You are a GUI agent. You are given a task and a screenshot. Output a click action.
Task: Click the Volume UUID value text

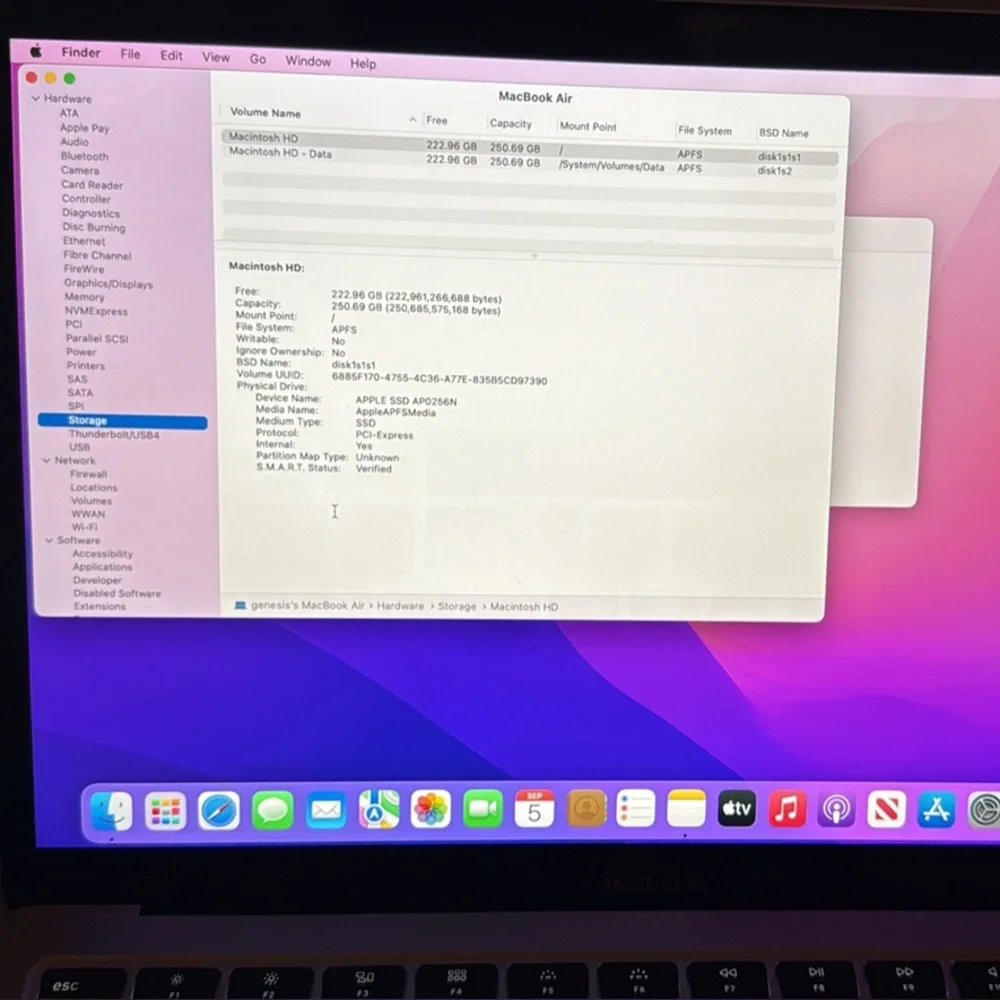tap(439, 379)
